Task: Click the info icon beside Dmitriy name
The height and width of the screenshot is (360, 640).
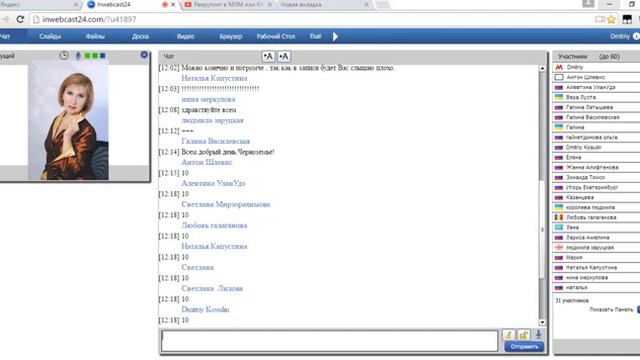Action: coord(636,36)
